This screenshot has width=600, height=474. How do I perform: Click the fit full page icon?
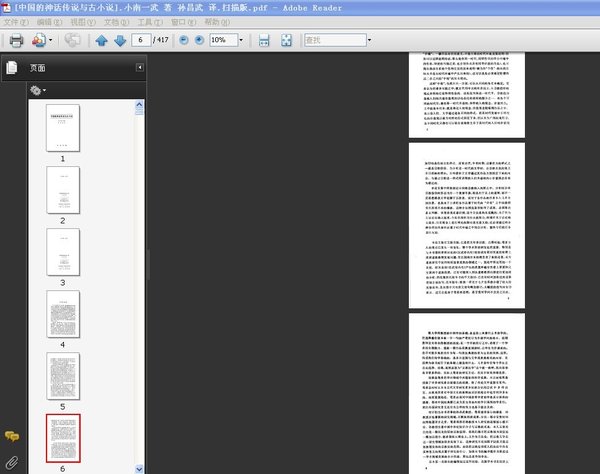286,40
